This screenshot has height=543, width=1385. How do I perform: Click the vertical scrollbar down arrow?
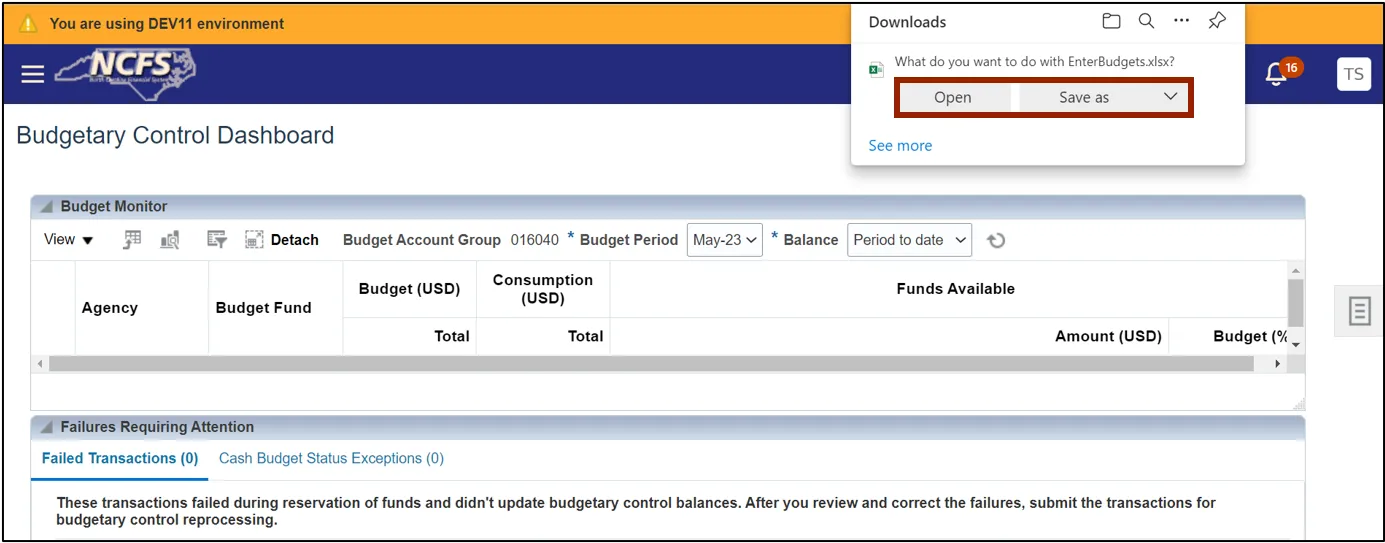(1296, 345)
